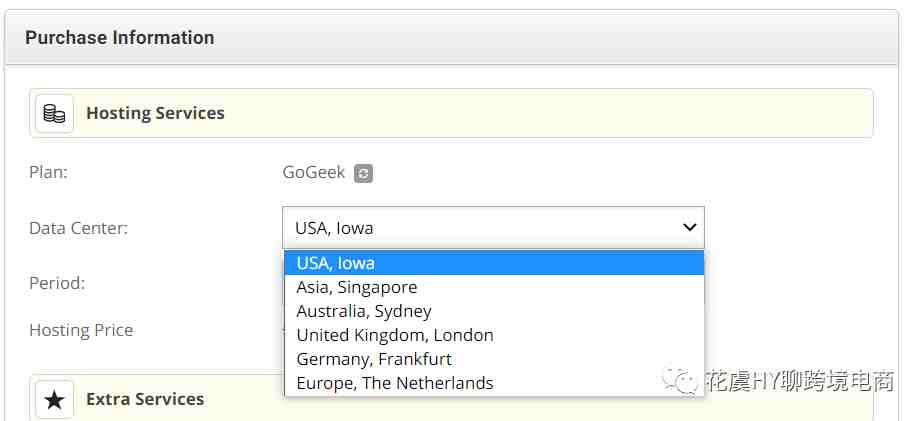Click the Hosting Price label
924x421 pixels.
81,330
